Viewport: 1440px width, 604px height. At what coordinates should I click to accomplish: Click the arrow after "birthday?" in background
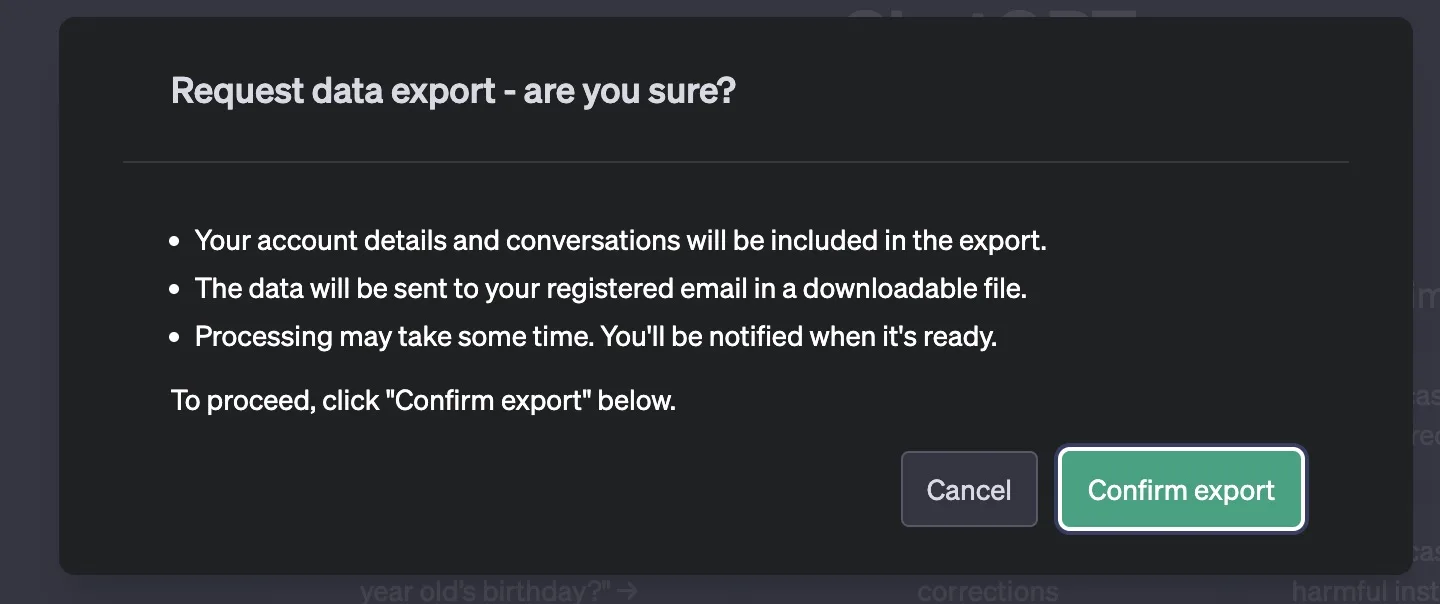[628, 590]
